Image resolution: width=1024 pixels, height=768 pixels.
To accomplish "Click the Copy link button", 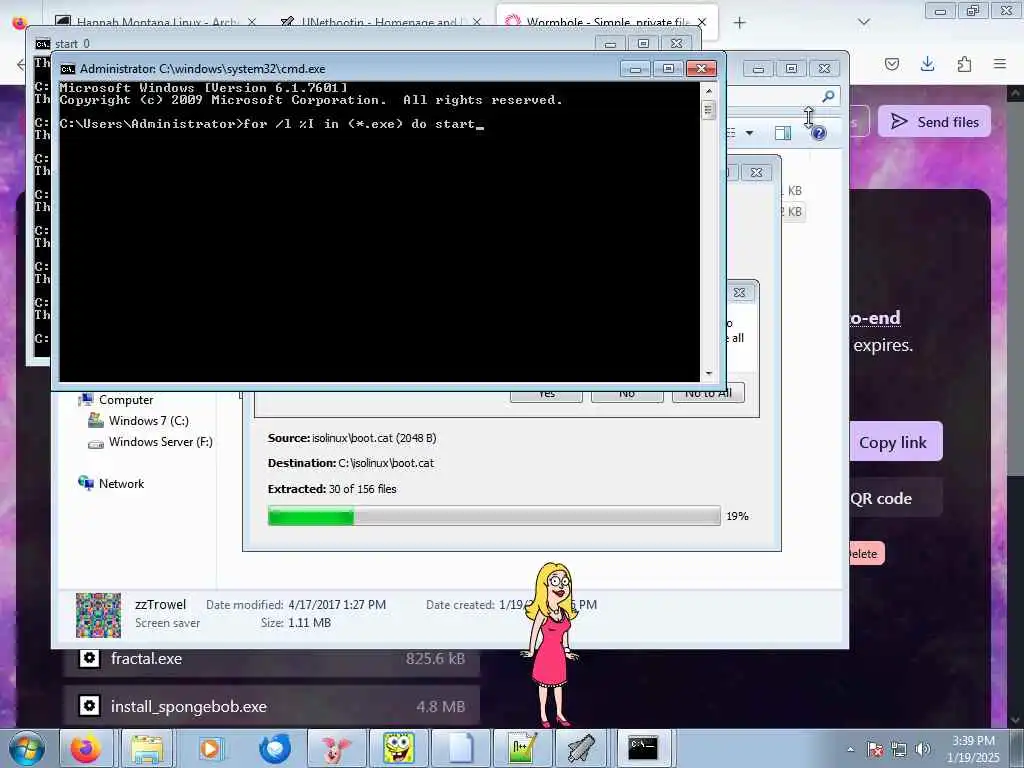I will coord(896,442).
